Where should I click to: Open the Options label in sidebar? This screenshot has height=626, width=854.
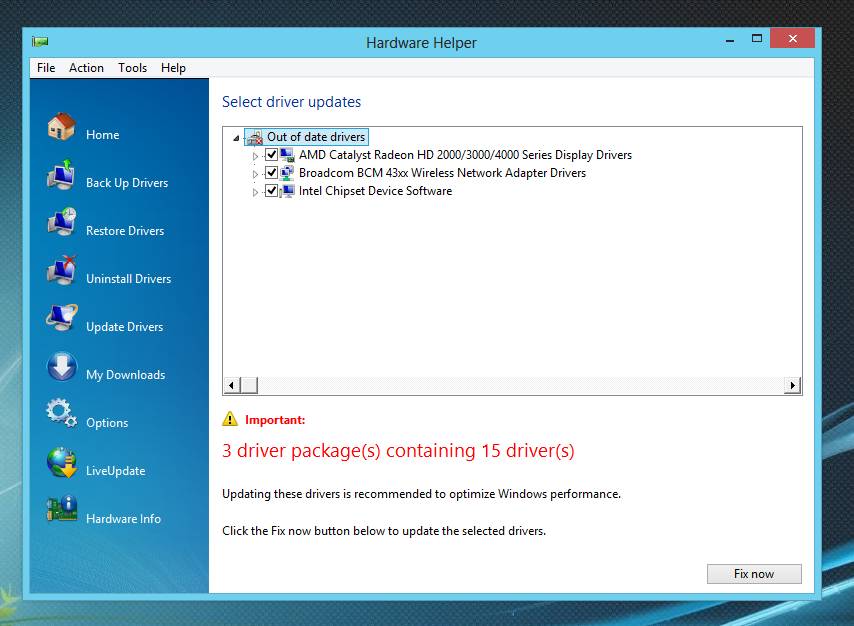click(107, 423)
